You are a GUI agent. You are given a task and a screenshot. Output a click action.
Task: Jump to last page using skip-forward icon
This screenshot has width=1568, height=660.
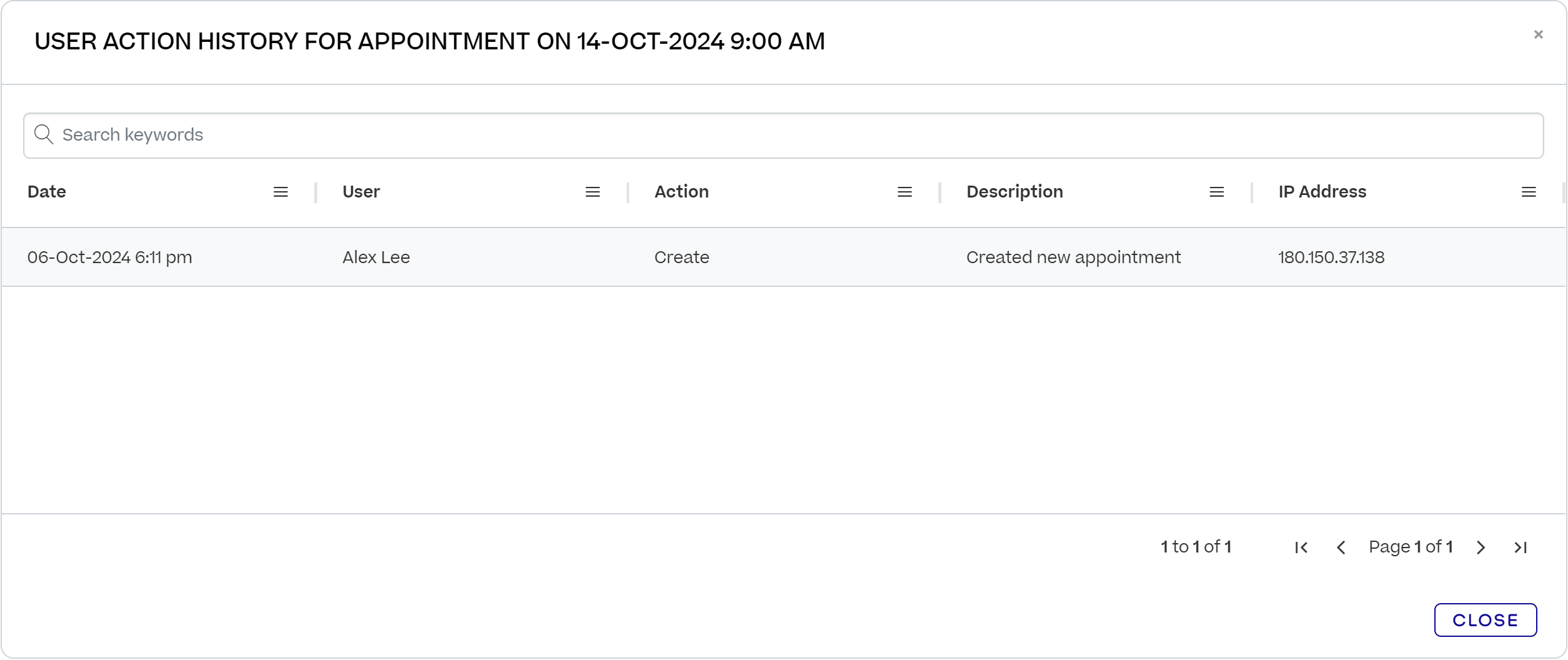1521,547
